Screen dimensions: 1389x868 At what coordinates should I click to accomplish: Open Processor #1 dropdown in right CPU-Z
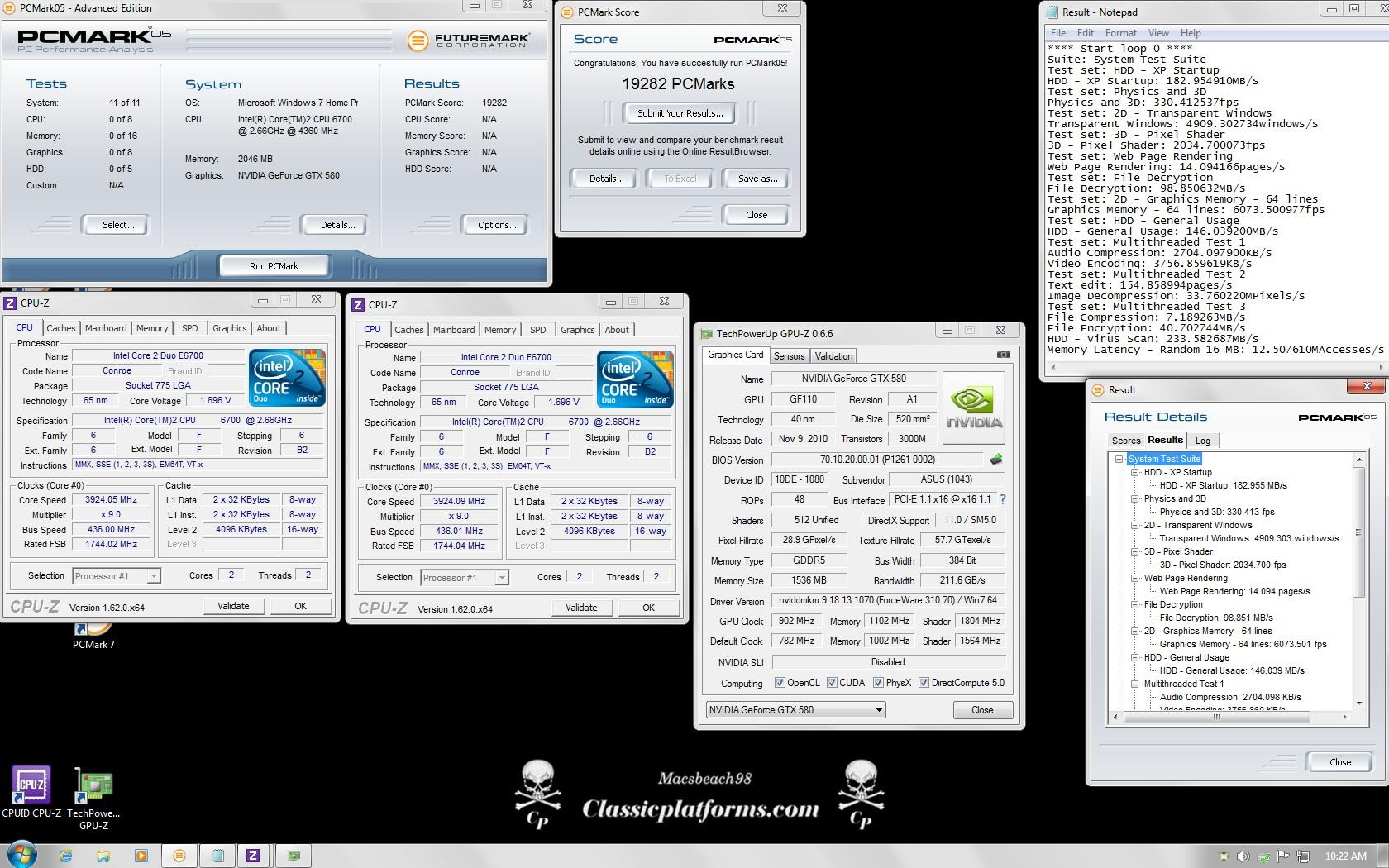coord(465,578)
